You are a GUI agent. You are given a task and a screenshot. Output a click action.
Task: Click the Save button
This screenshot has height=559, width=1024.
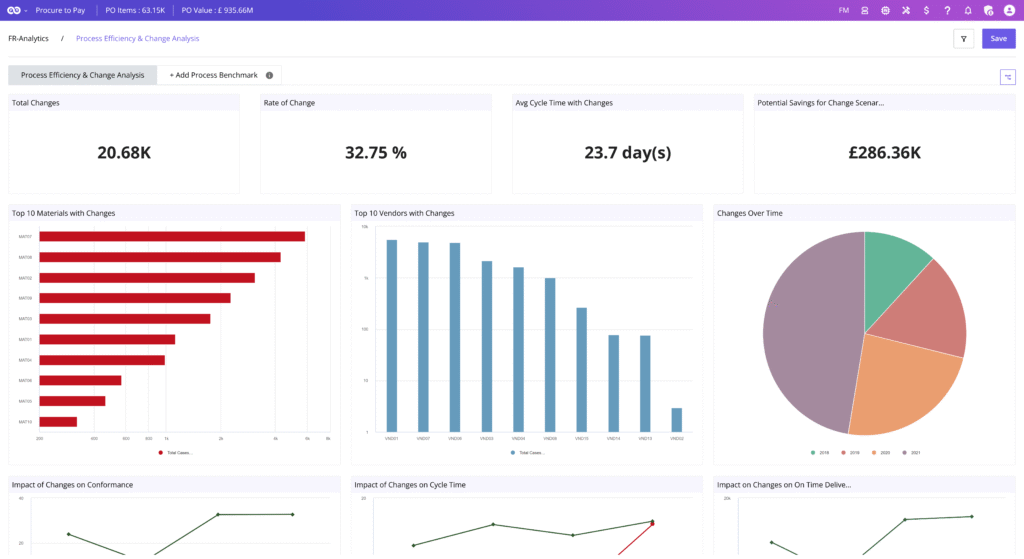point(998,39)
